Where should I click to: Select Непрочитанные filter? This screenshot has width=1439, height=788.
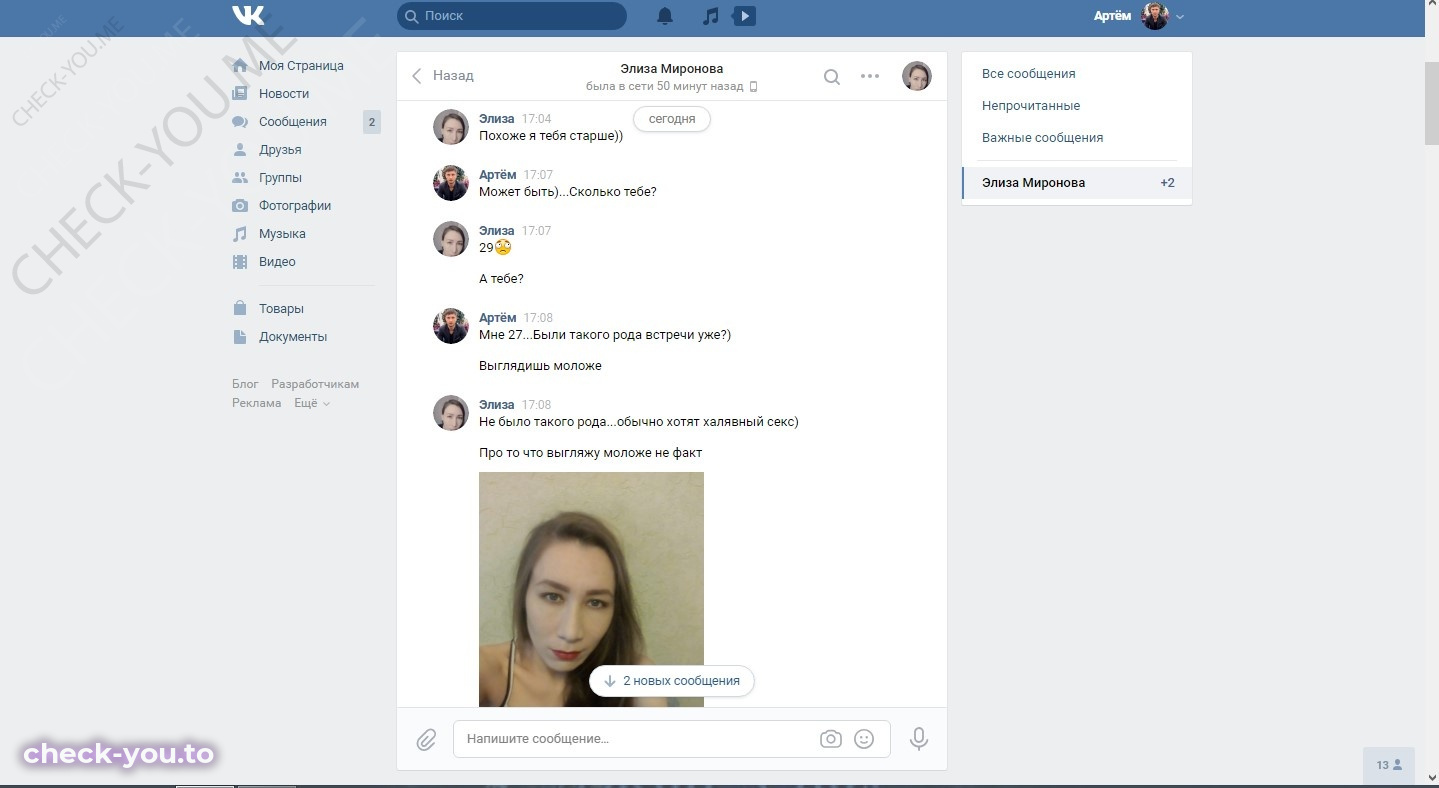point(1031,106)
